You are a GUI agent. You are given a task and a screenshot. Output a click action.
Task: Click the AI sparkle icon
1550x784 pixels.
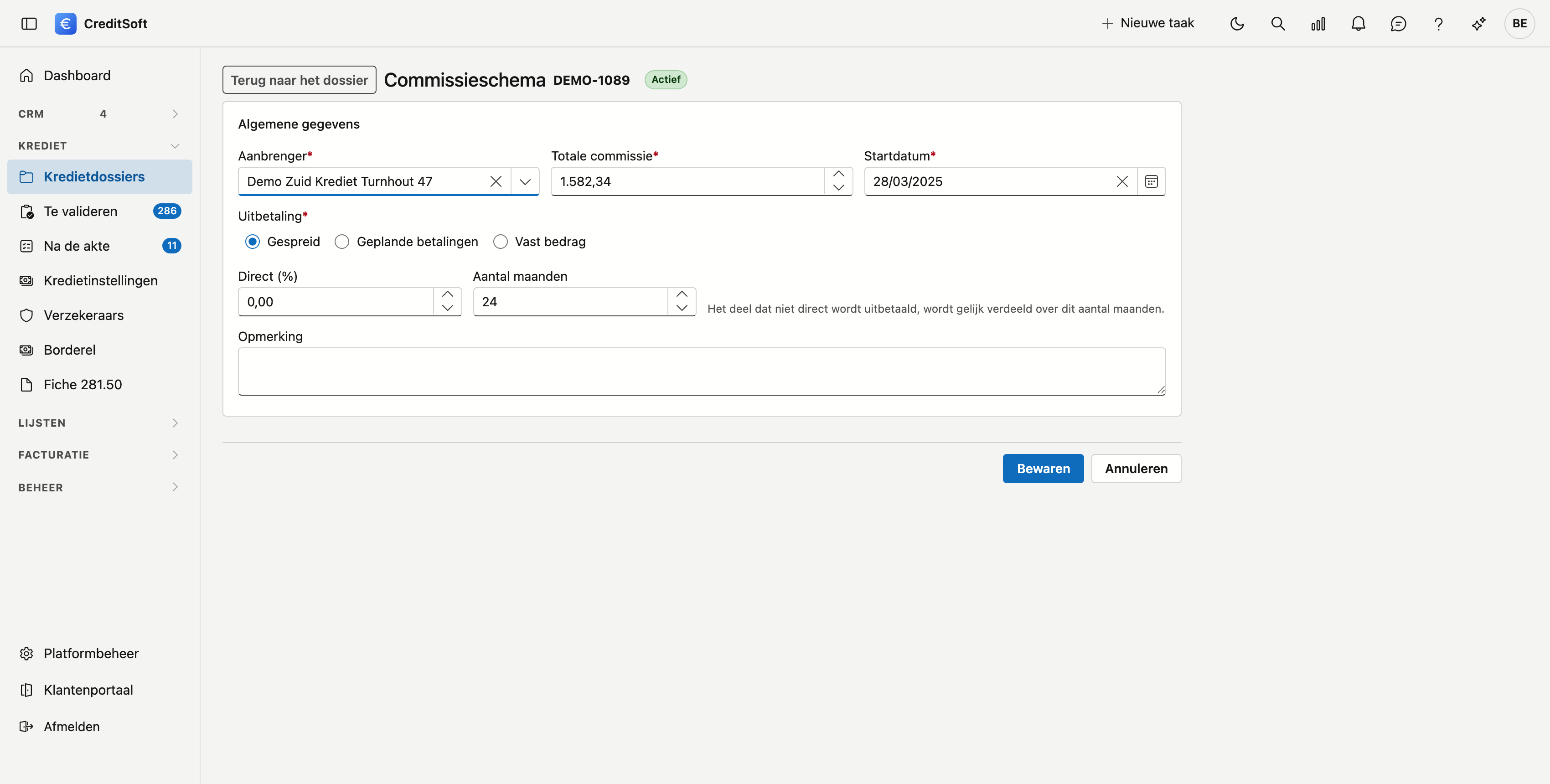pos(1478,23)
